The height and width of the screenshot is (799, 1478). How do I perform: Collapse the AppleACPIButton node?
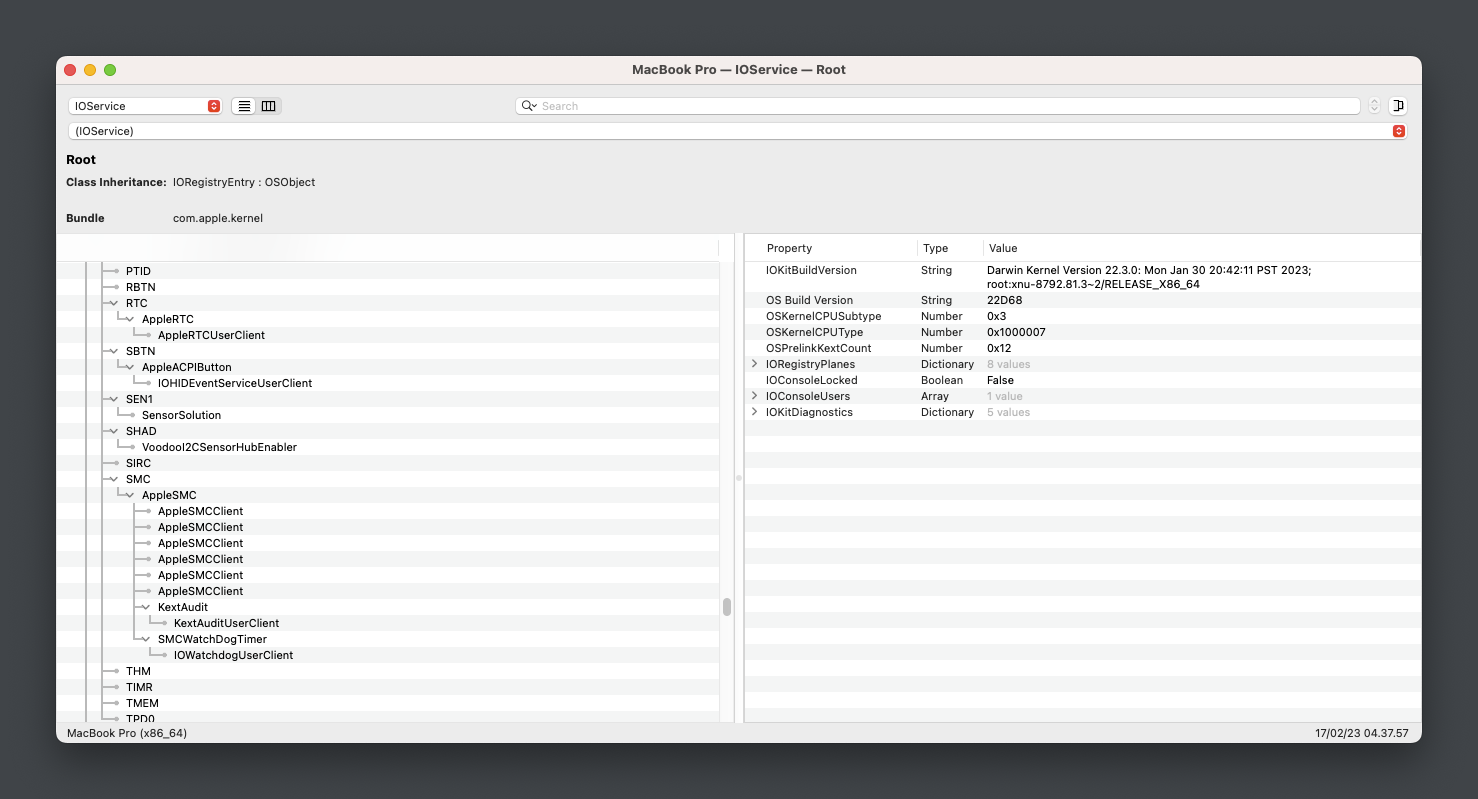(129, 367)
